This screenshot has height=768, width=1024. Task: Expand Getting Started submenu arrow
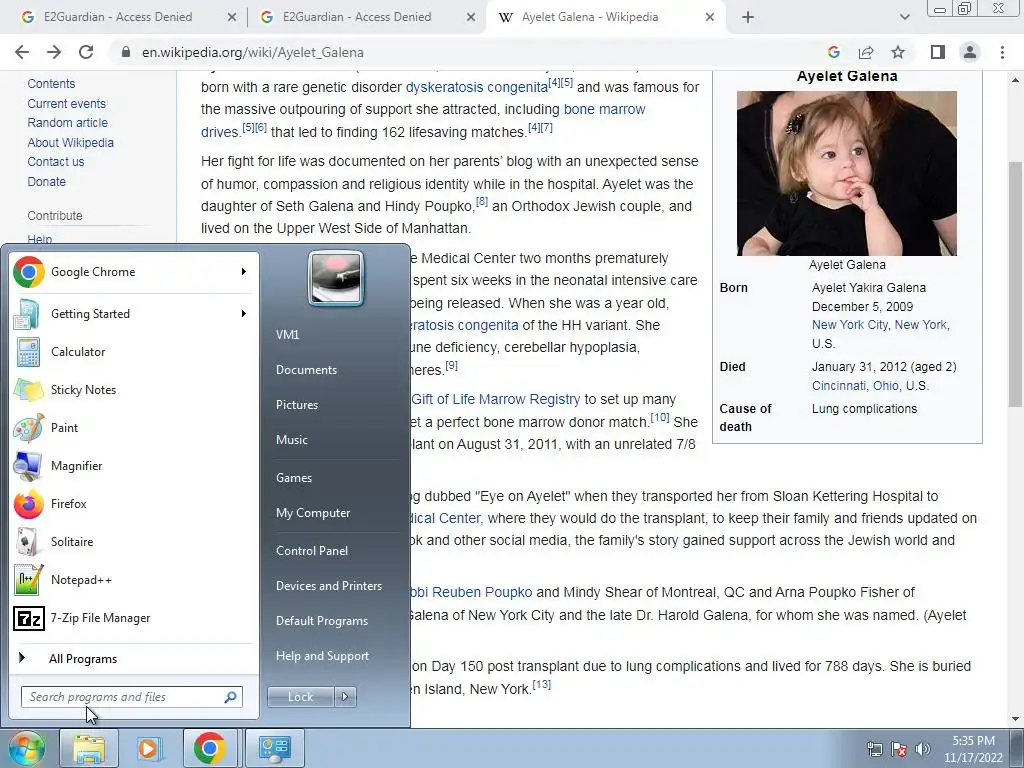[x=244, y=313]
